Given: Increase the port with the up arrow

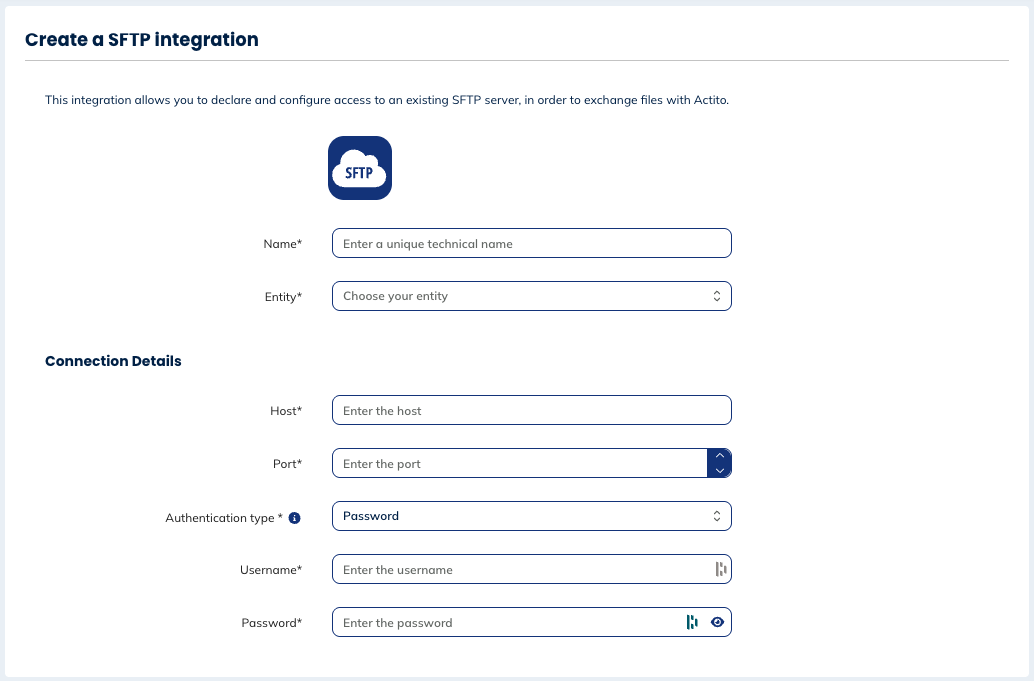Looking at the screenshot, I should (719, 456).
